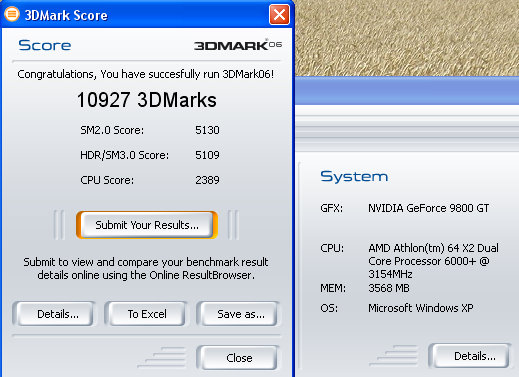
Task: Click the Microsoft Windows XP value
Action: (x=421, y=308)
